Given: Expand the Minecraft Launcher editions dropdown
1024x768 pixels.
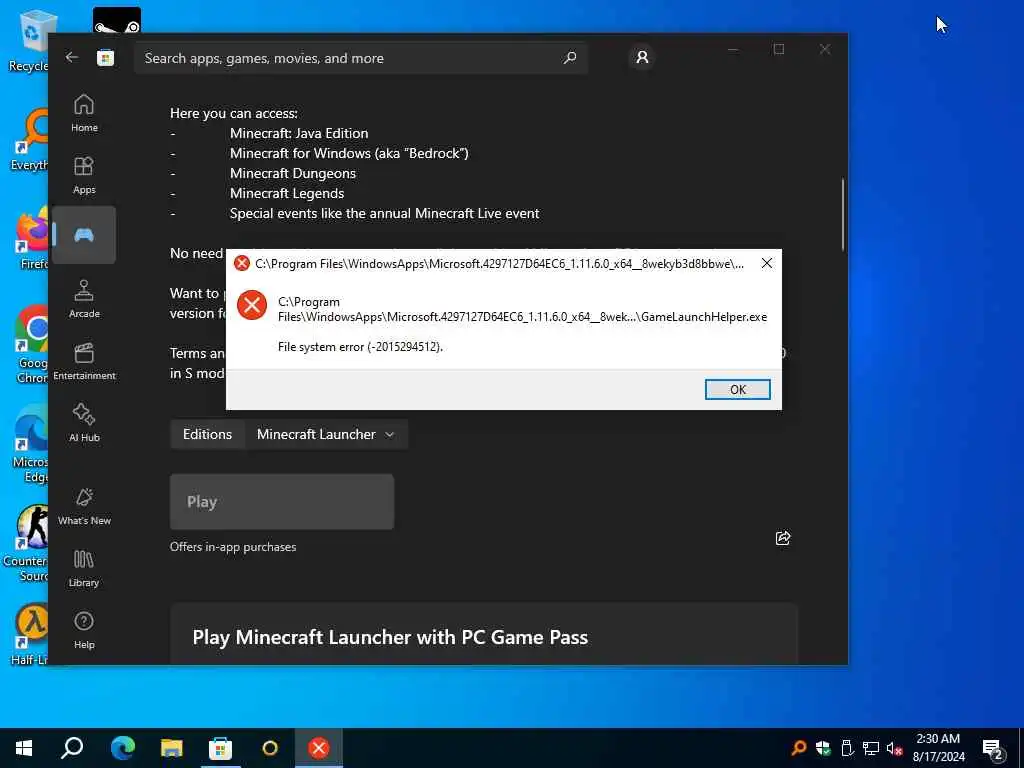Looking at the screenshot, I should tap(326, 434).
